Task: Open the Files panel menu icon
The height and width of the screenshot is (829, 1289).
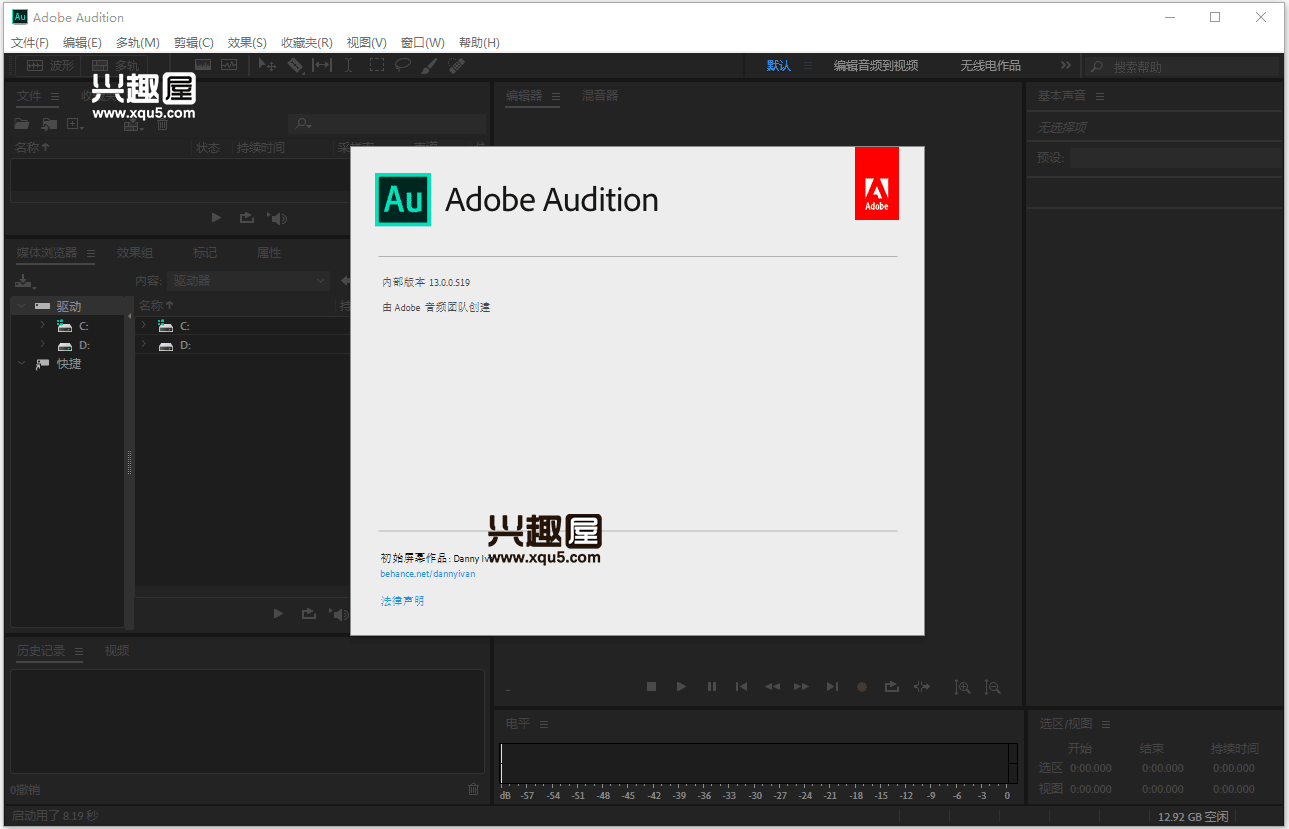Action: click(55, 97)
